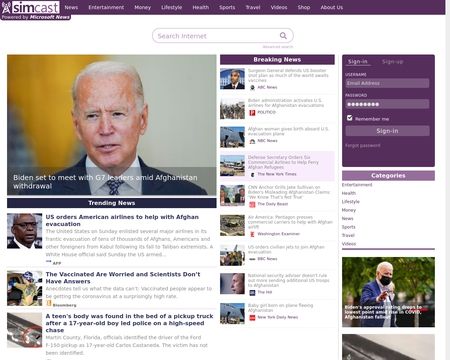Switch to the Sign-up tab
Screen dimensions: 450x360
point(392,62)
